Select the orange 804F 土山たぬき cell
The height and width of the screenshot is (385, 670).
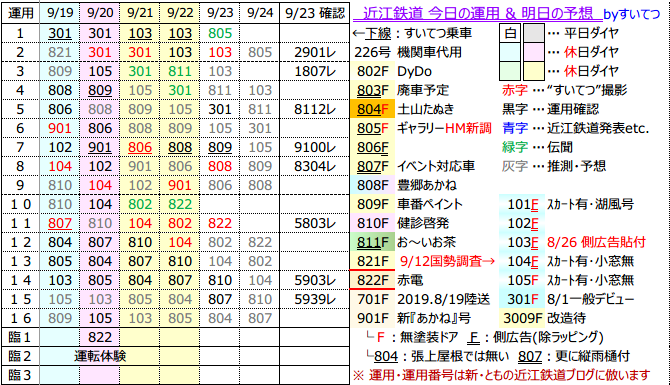click(x=372, y=109)
